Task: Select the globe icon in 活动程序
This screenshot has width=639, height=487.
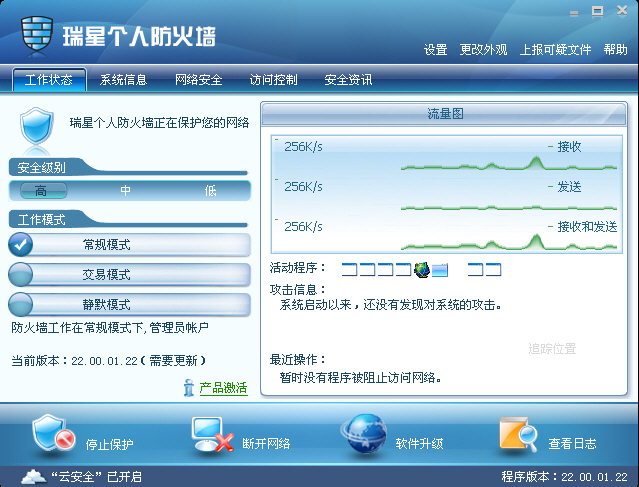Action: coord(422,269)
